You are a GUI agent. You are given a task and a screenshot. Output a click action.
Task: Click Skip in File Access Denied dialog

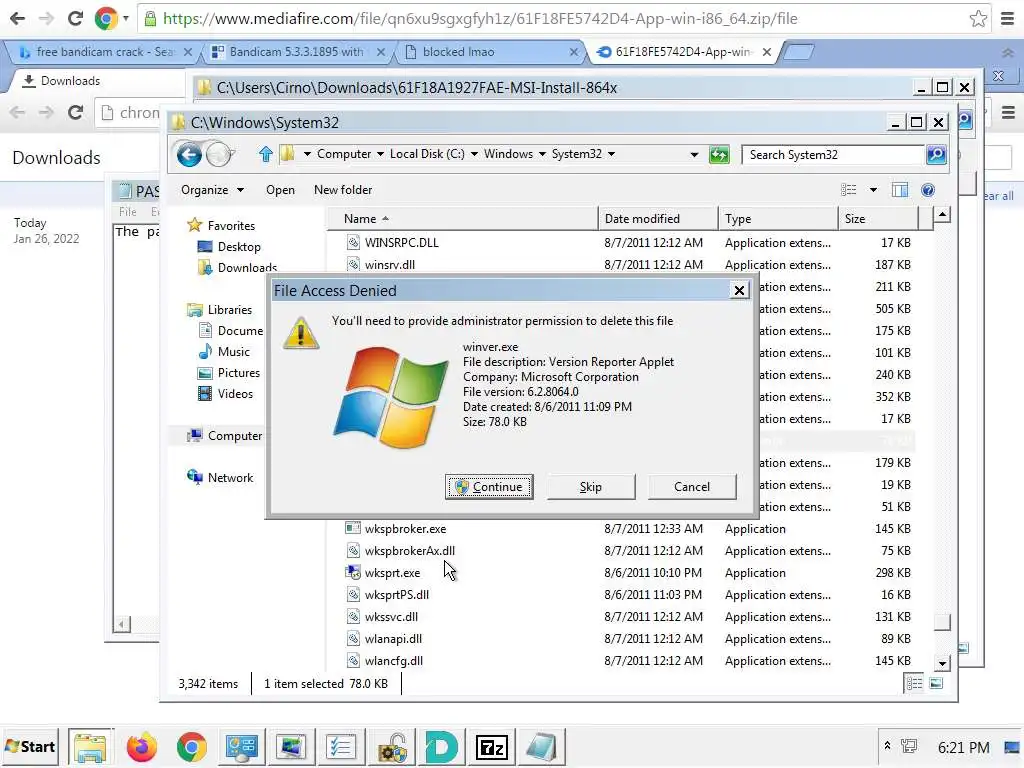click(590, 487)
